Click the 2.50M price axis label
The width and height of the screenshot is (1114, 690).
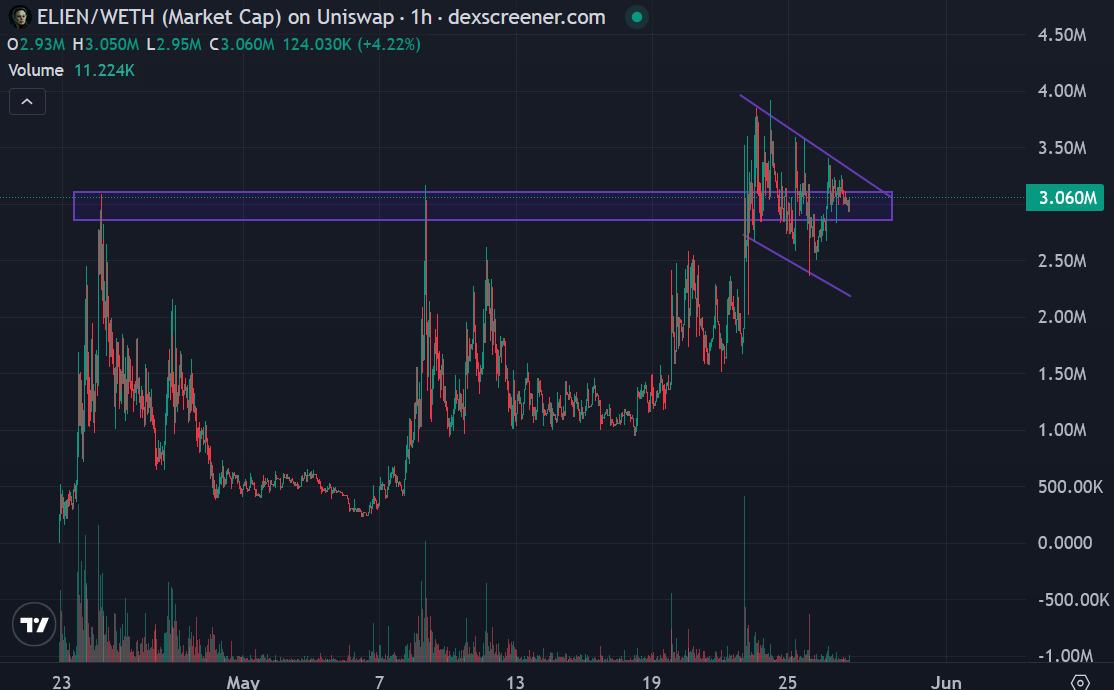(x=1061, y=261)
